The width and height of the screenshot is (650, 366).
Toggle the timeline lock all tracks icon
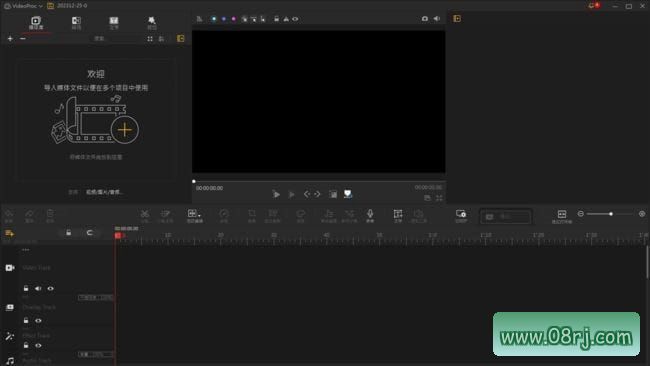(x=68, y=233)
